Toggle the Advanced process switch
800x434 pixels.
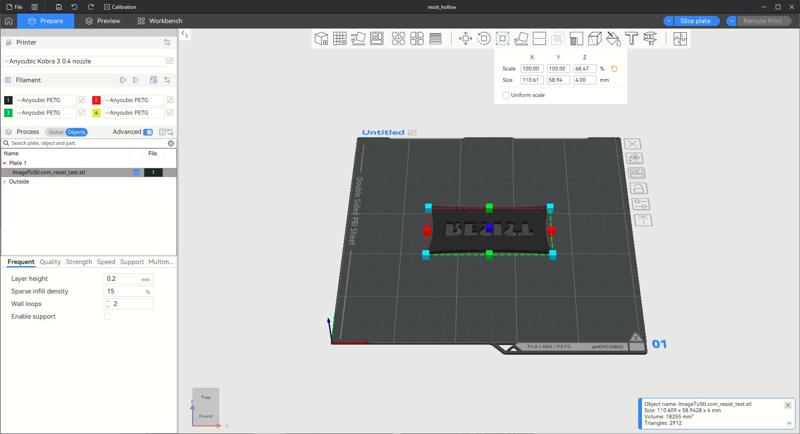point(148,132)
